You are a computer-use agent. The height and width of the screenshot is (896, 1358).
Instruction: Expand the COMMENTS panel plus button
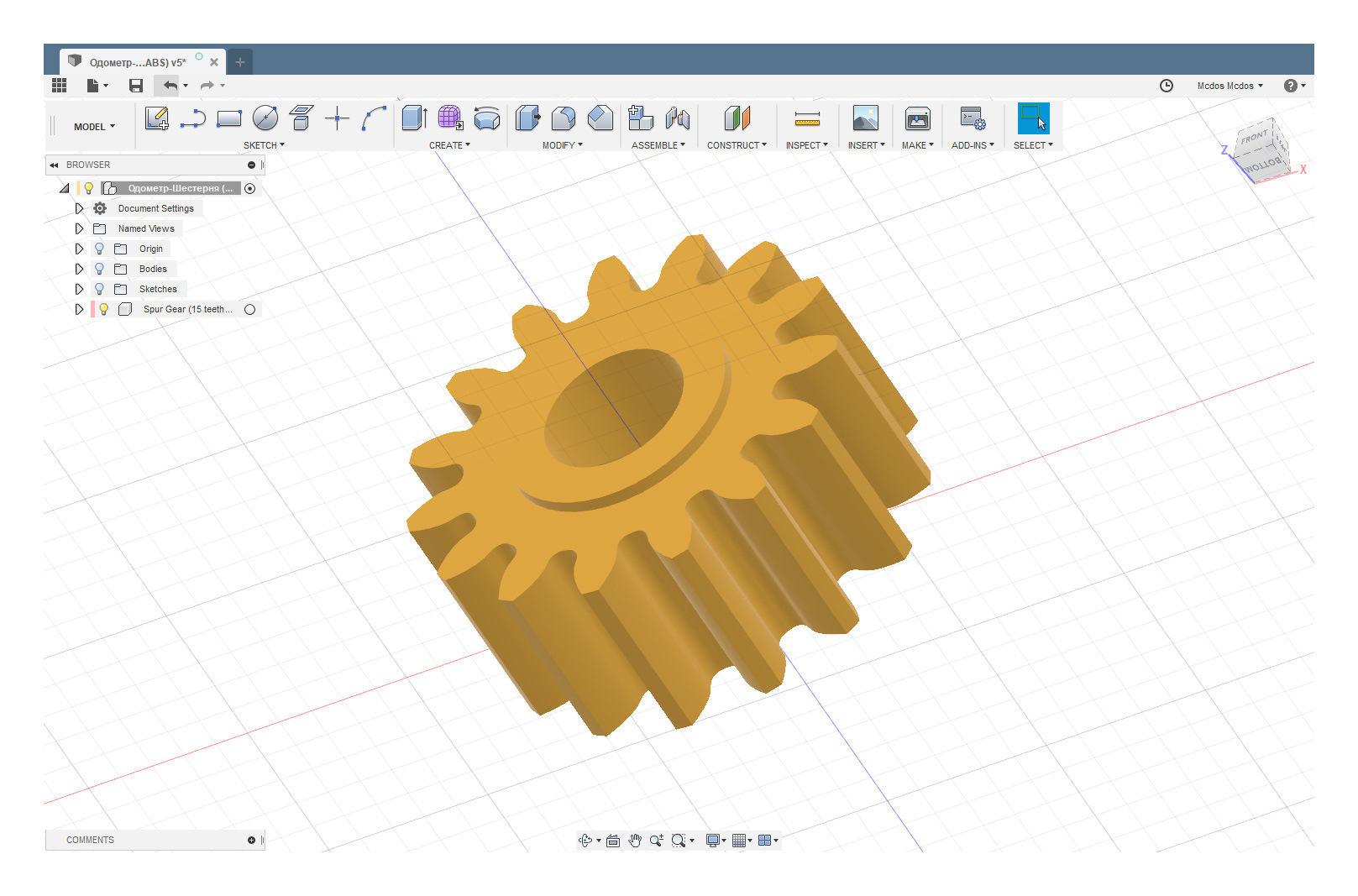251,840
